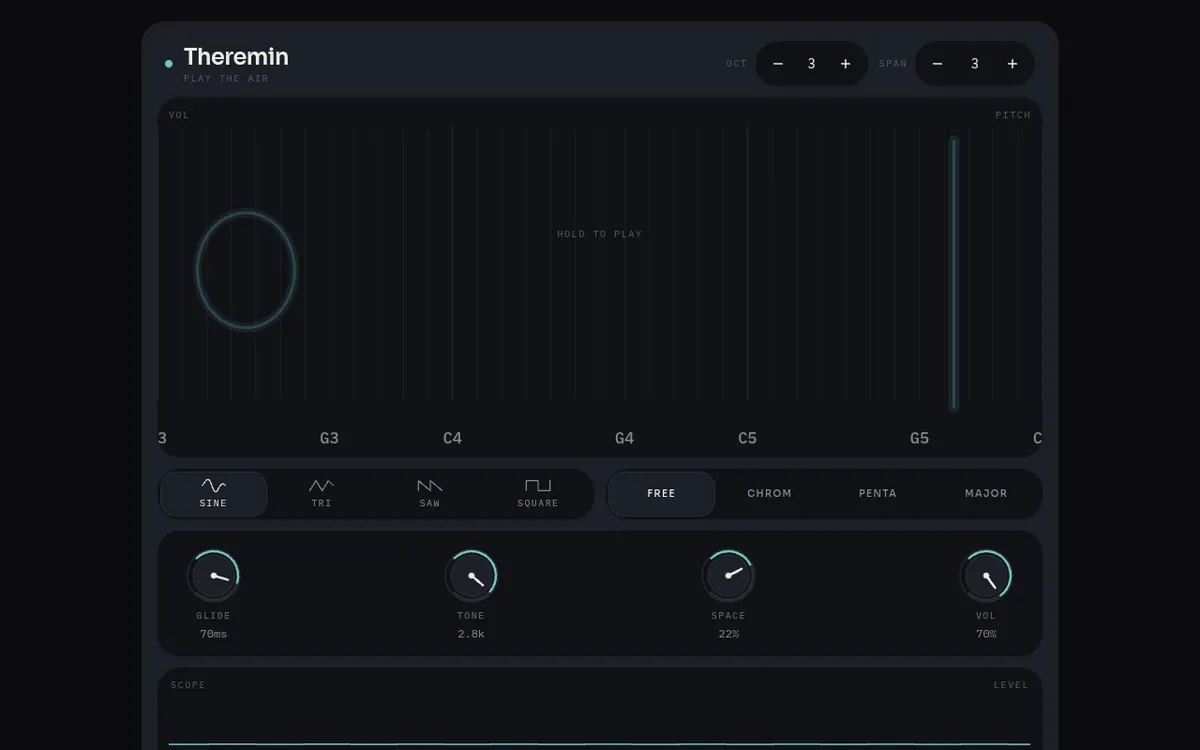The height and width of the screenshot is (750, 1200).
Task: Click the Vol knob
Action: [x=986, y=576]
